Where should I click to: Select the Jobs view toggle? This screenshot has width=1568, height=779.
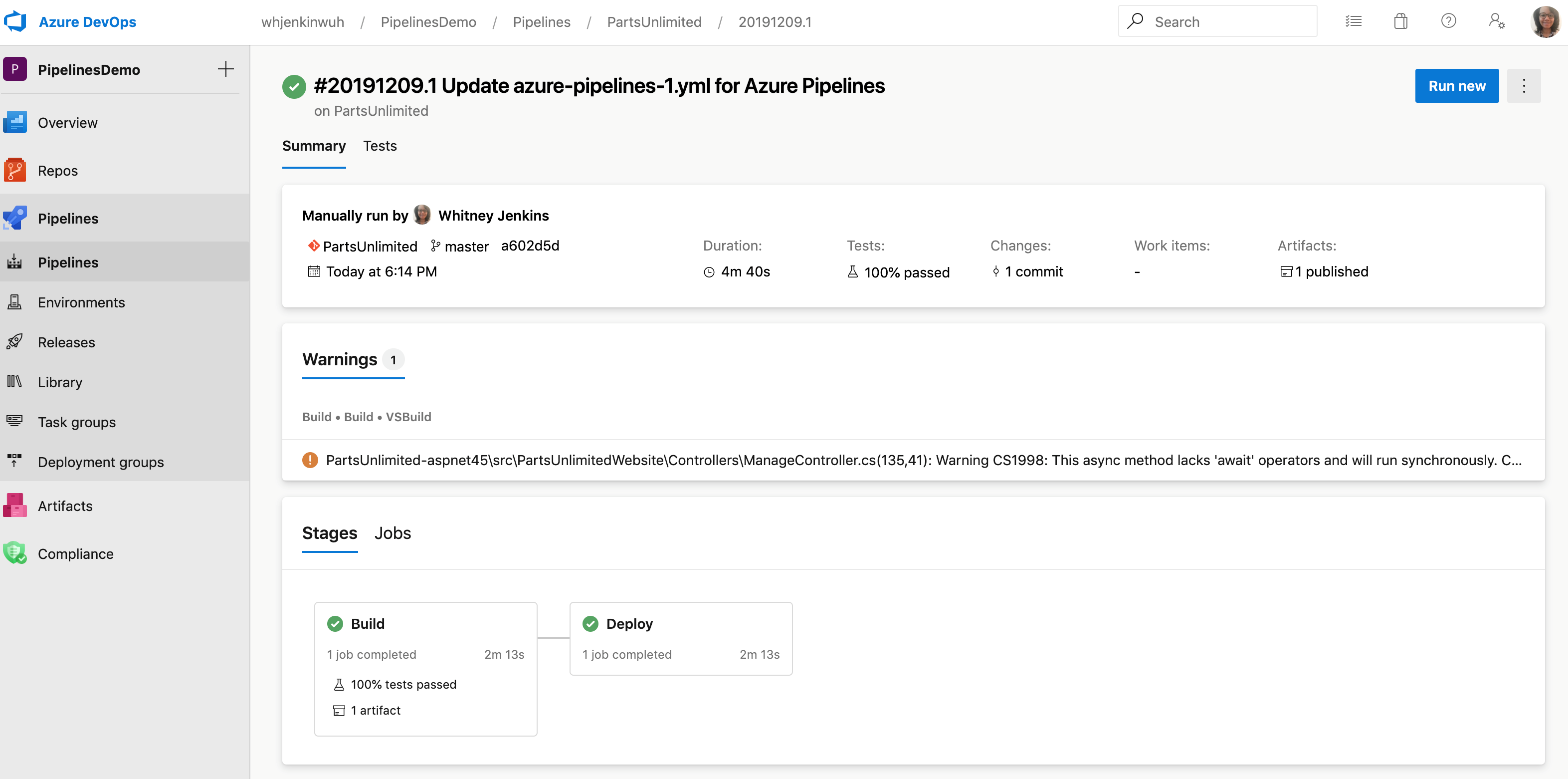[x=393, y=533]
